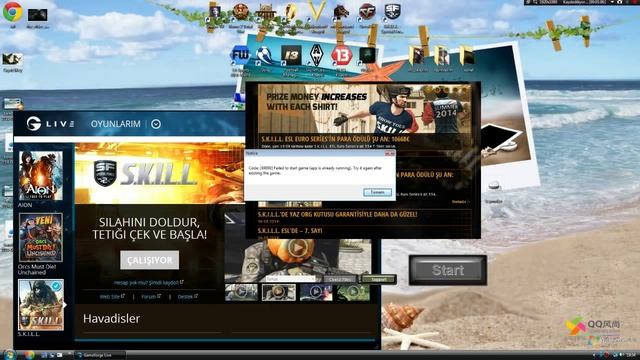Open the Forum link
The width and height of the screenshot is (640, 360).
click(151, 297)
